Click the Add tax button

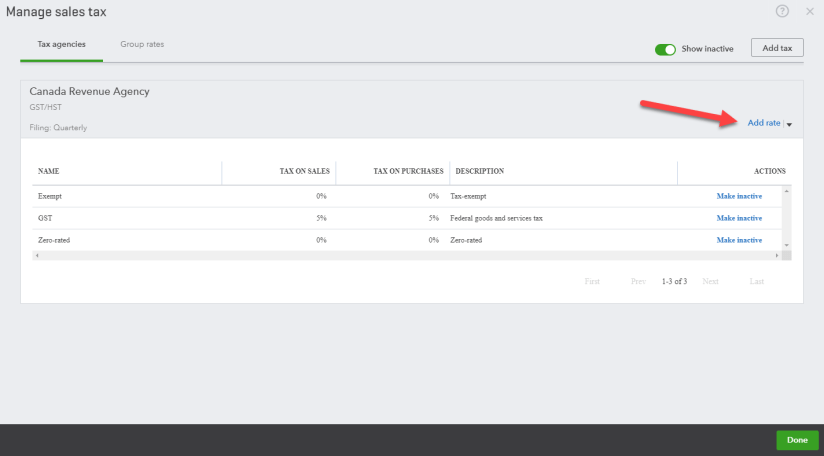click(777, 48)
